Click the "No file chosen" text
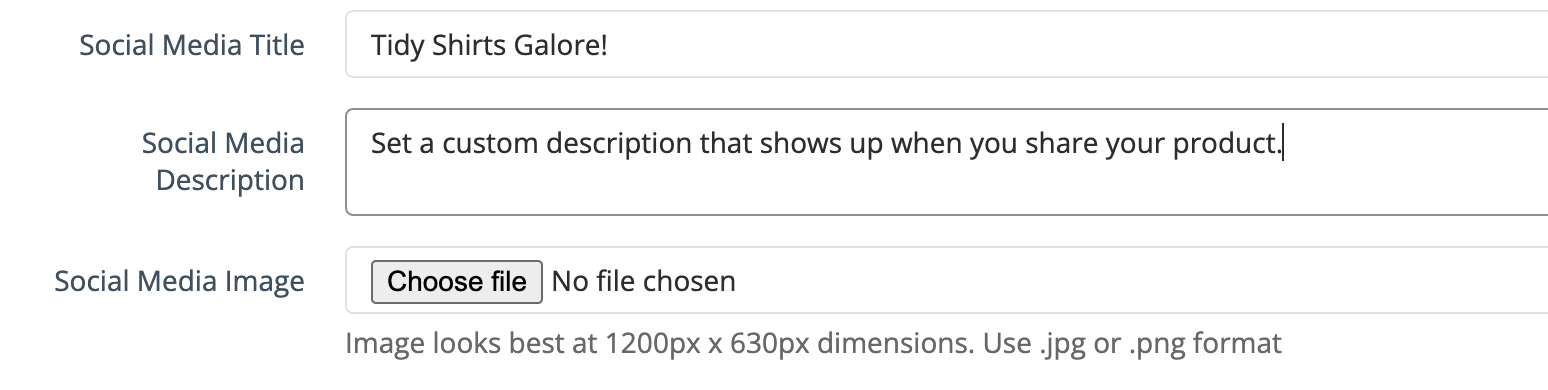Image resolution: width=1548 pixels, height=390 pixels. [x=644, y=282]
